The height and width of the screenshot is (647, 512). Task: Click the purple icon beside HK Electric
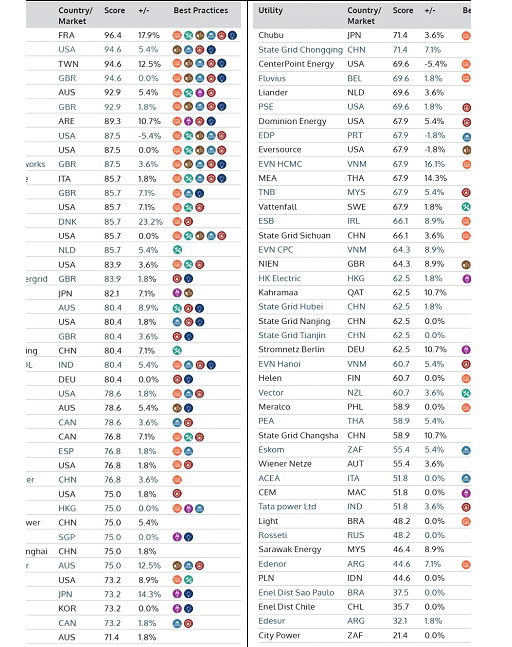pyautogui.click(x=466, y=279)
